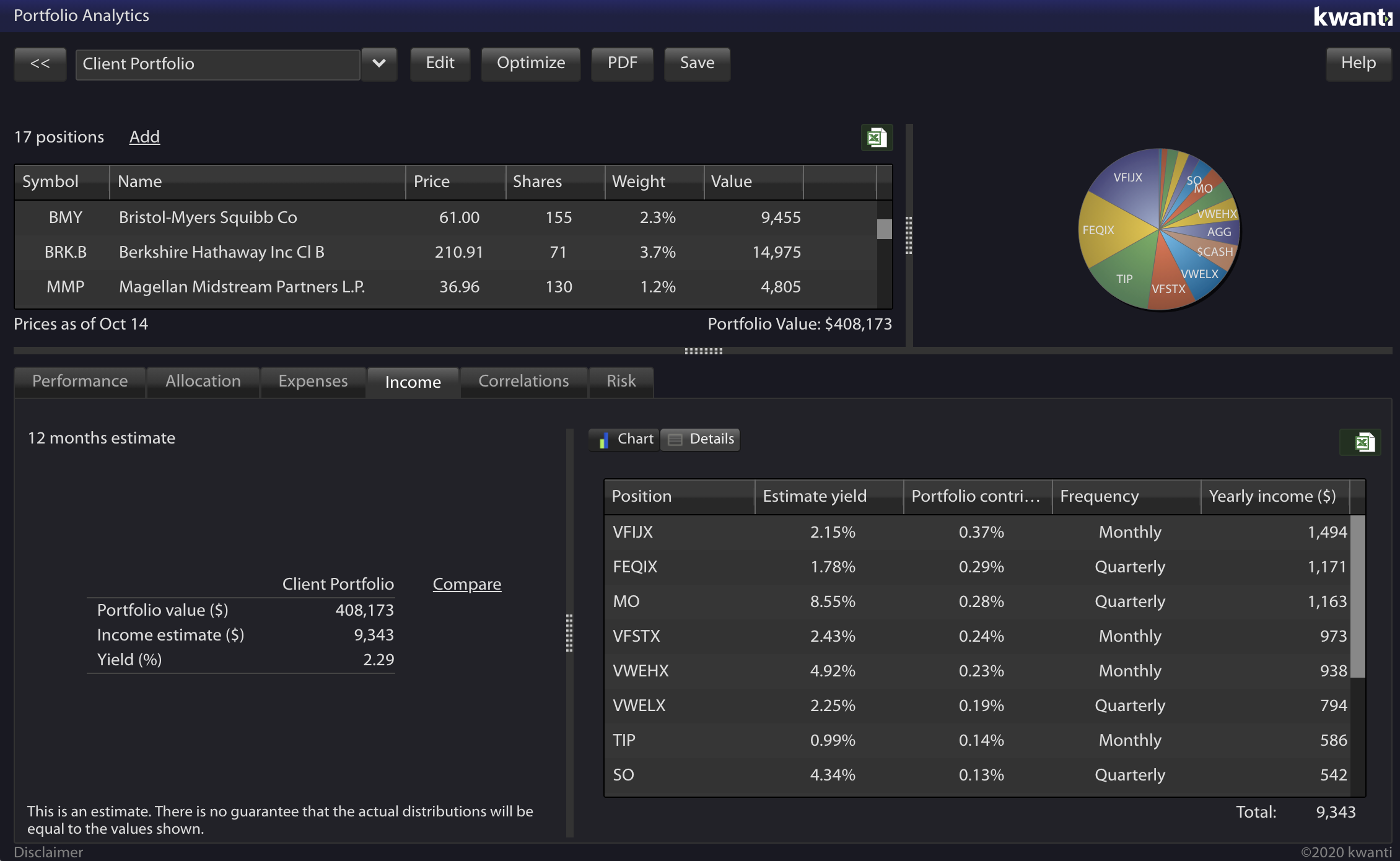The image size is (1400, 861).
Task: Sort positions by Shares column
Action: tap(555, 182)
